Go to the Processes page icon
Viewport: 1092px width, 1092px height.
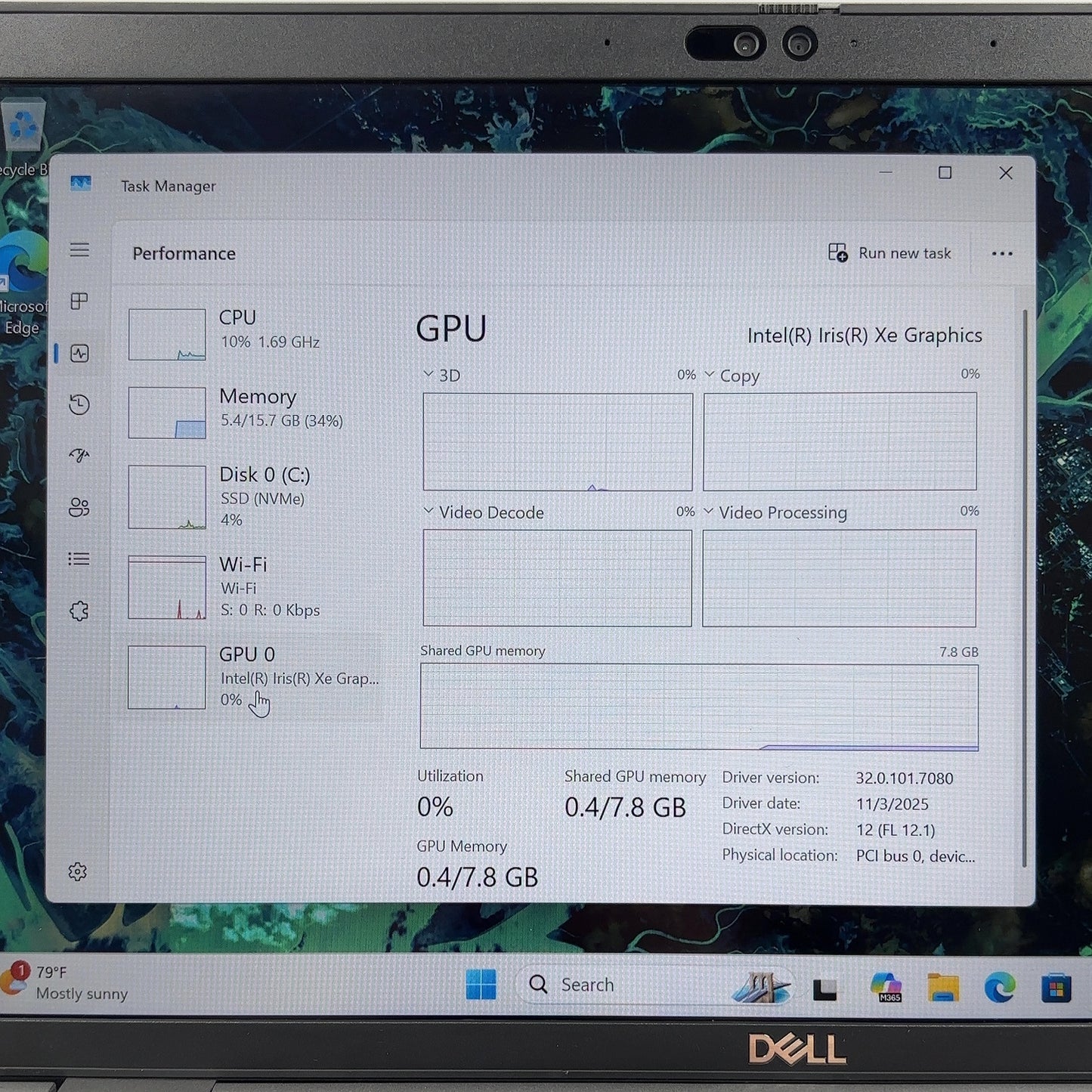[x=79, y=302]
